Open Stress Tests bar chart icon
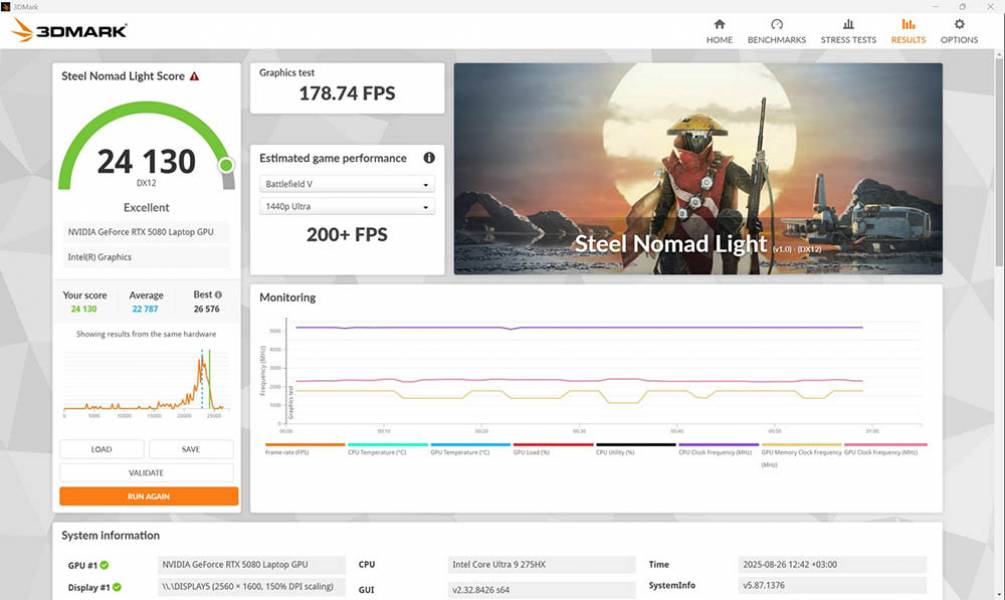 coord(848,25)
